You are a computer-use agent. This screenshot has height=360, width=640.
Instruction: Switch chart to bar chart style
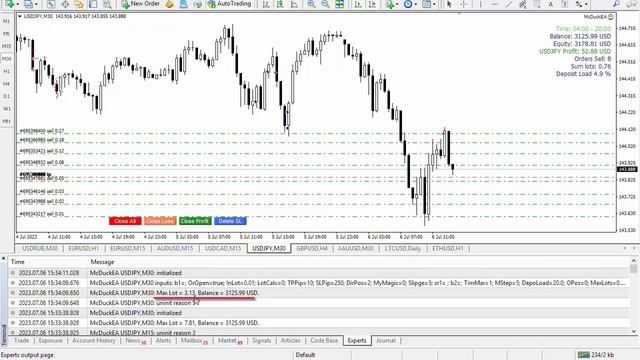coord(266,4)
